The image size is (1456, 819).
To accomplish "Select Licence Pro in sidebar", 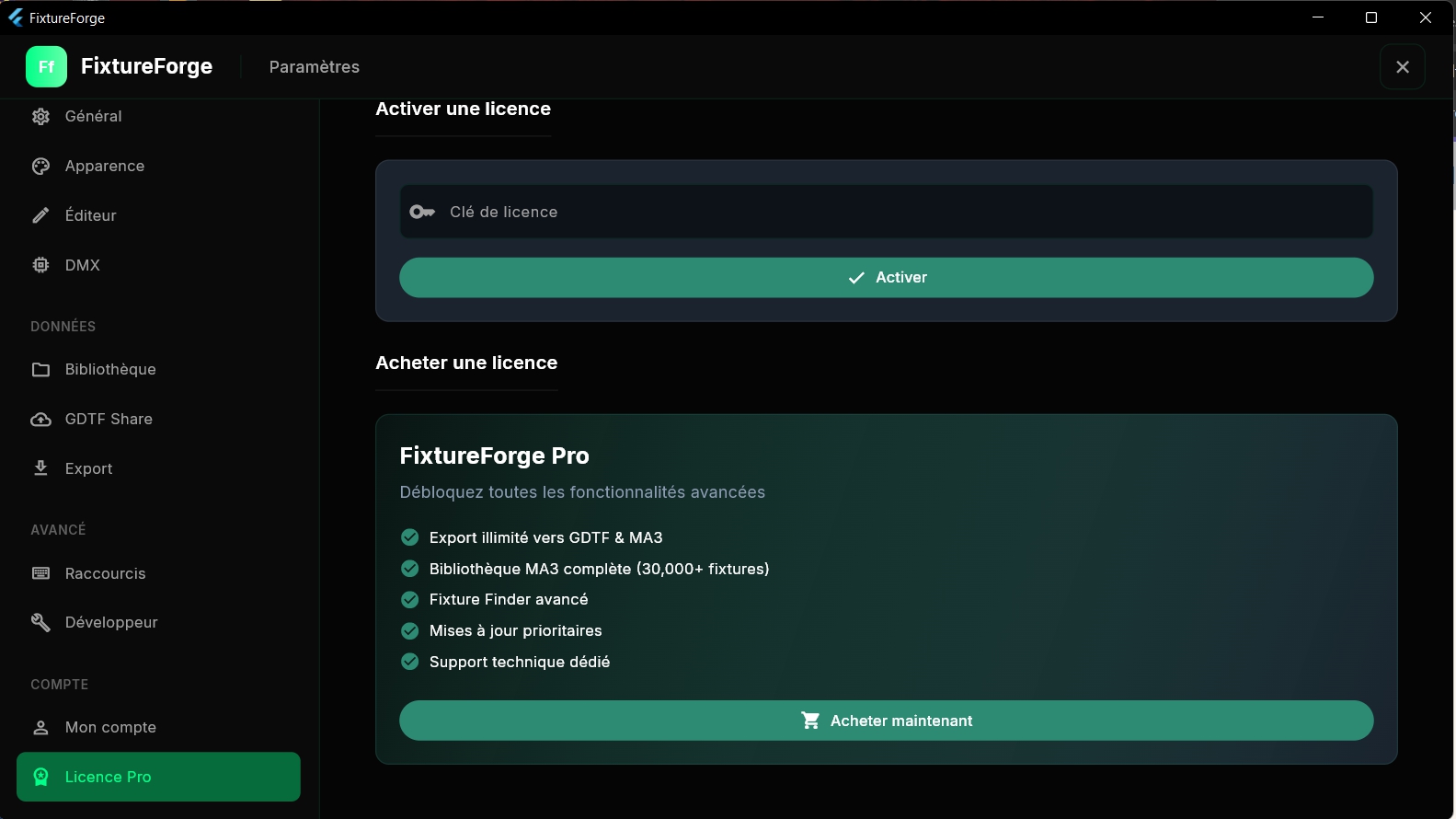I will point(158,777).
